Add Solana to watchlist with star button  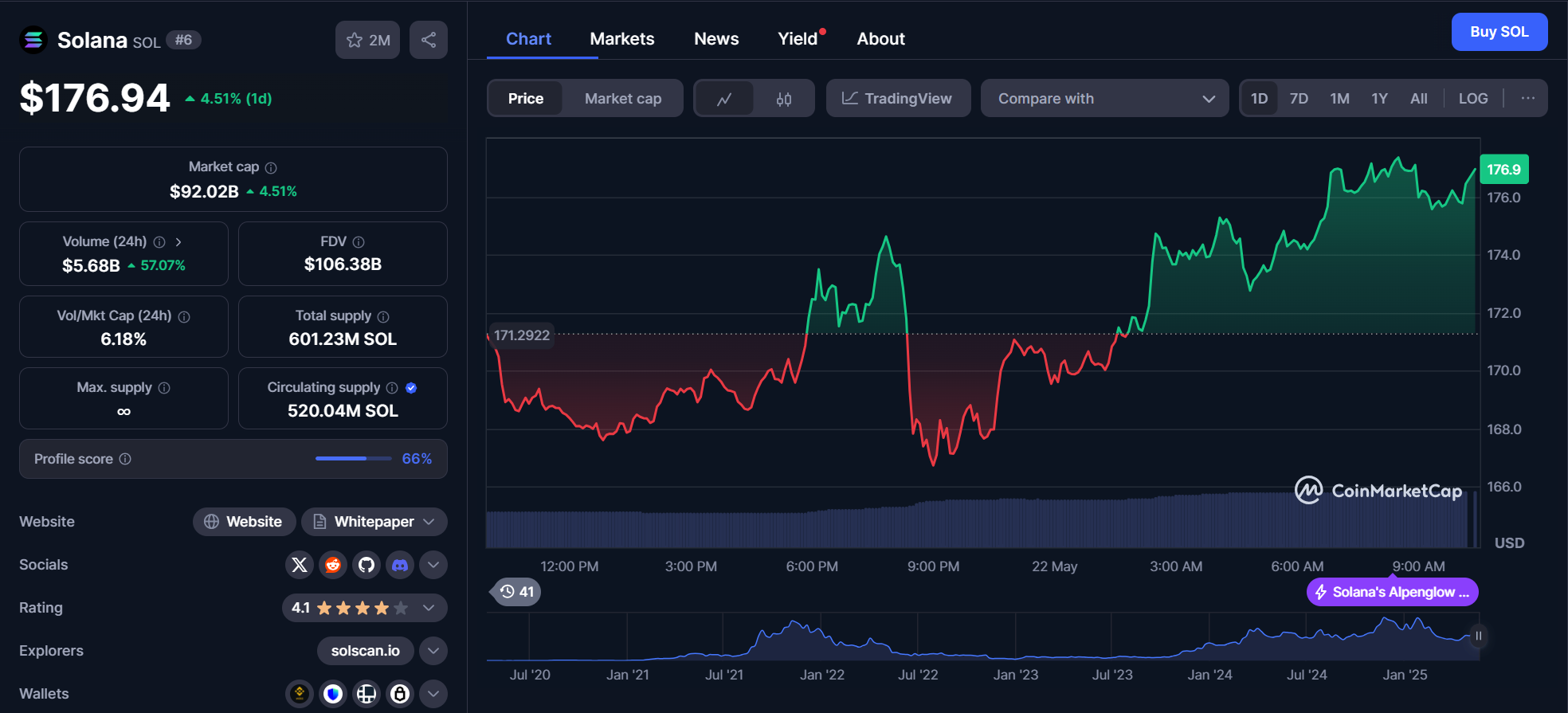click(367, 40)
